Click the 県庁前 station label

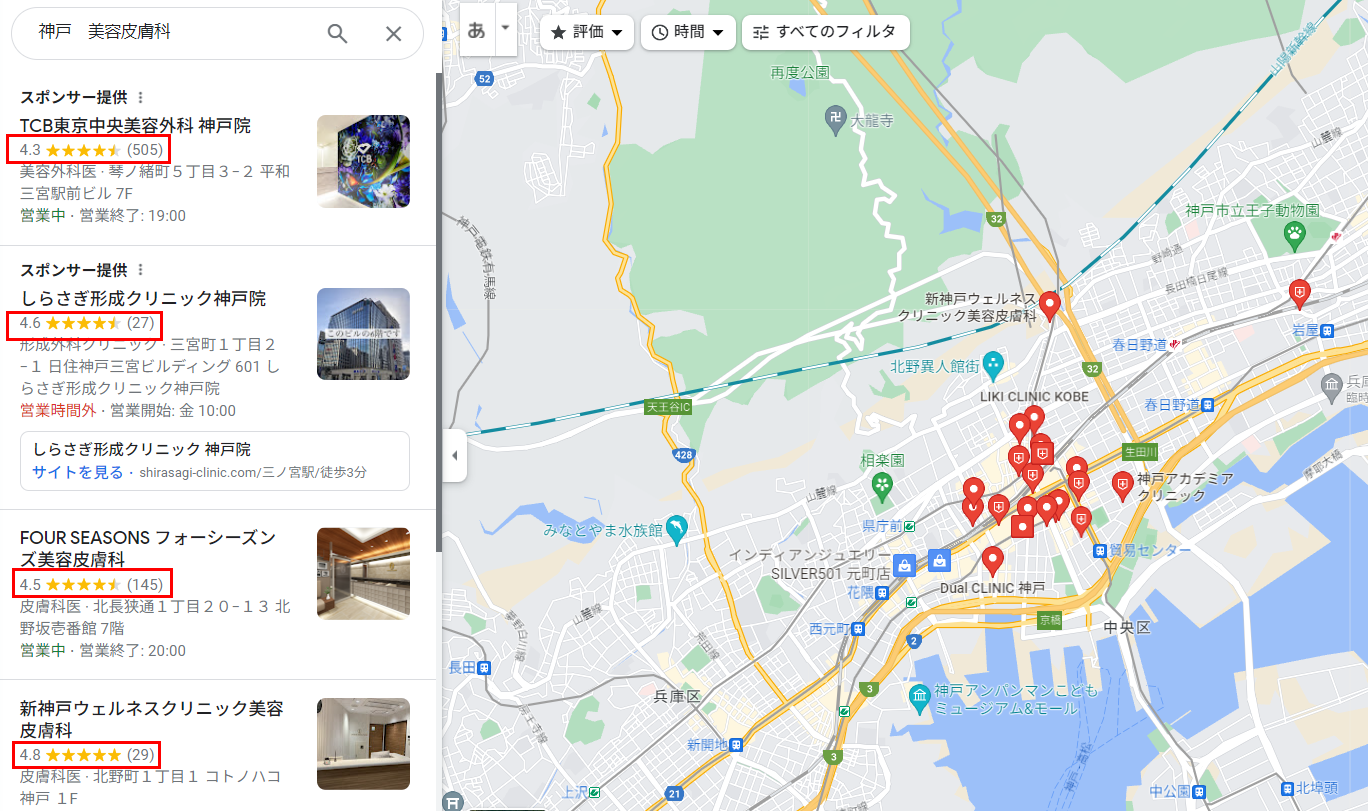pos(882,526)
